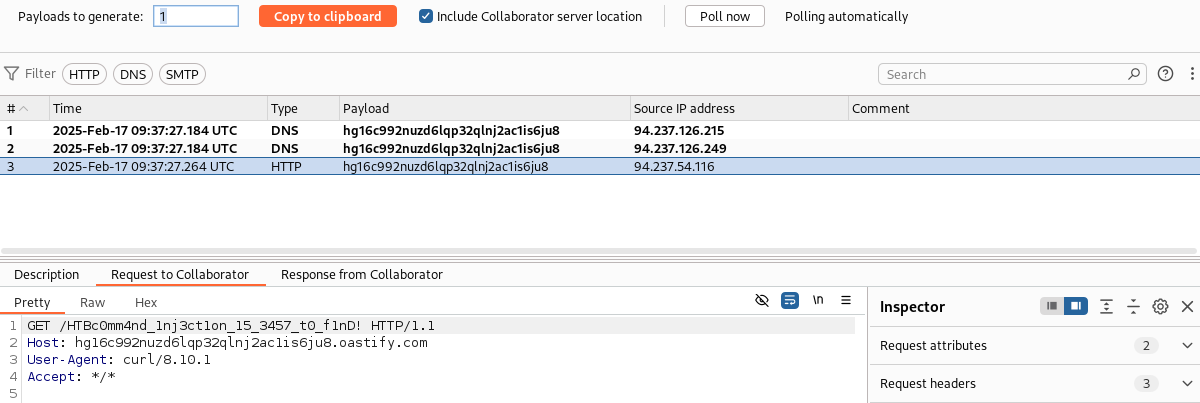Expand all Inspector sections
Viewport: 1200px width, 403px height.
[1107, 307]
